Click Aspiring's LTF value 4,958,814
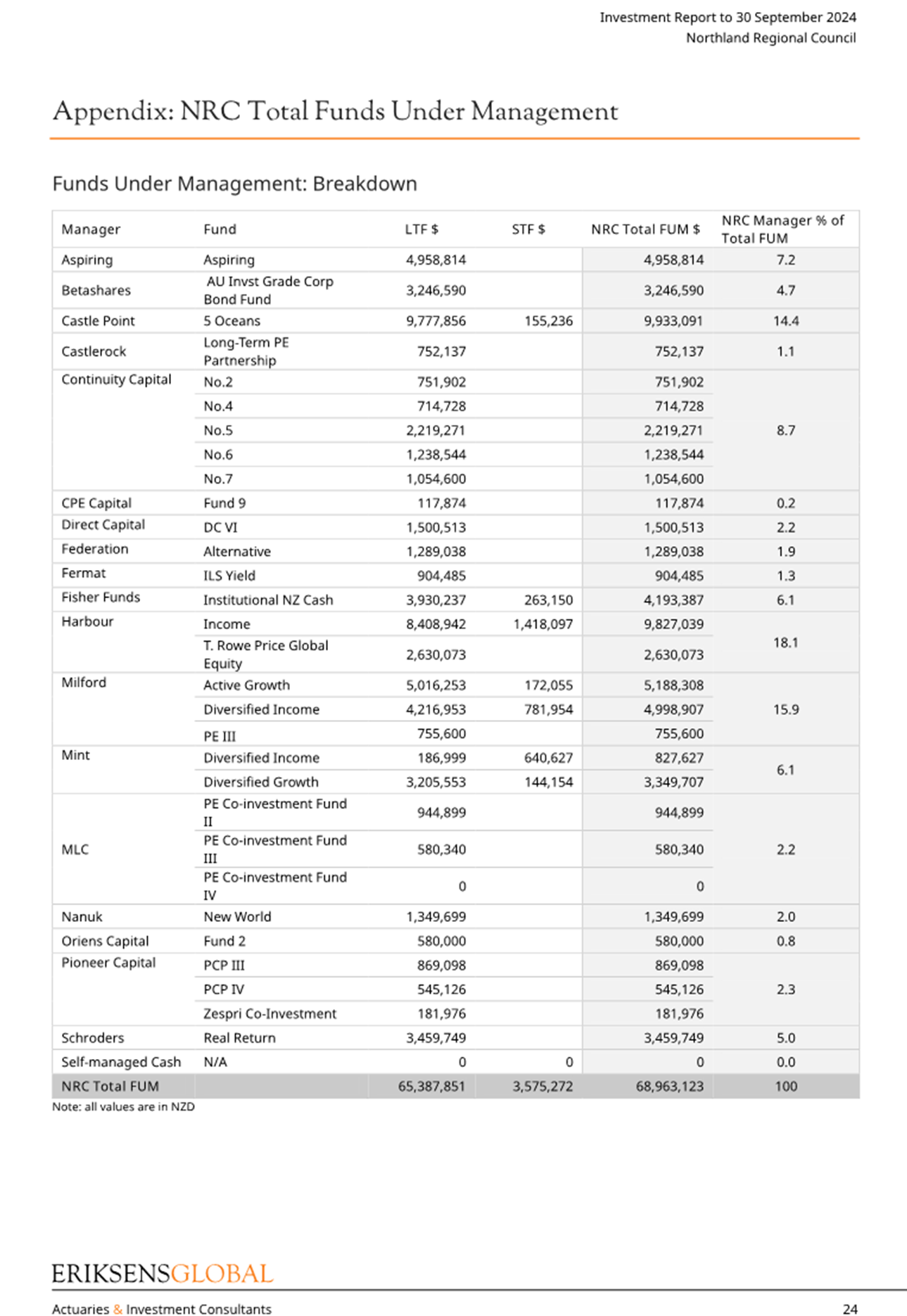Screen dimensions: 907x1316 click(x=436, y=260)
